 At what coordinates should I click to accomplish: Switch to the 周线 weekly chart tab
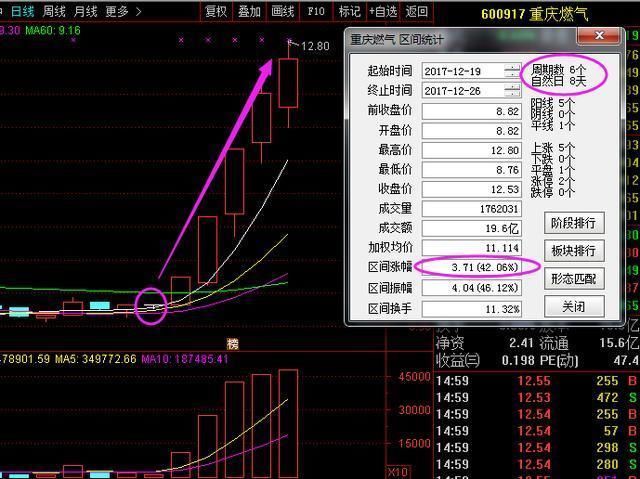coord(54,11)
